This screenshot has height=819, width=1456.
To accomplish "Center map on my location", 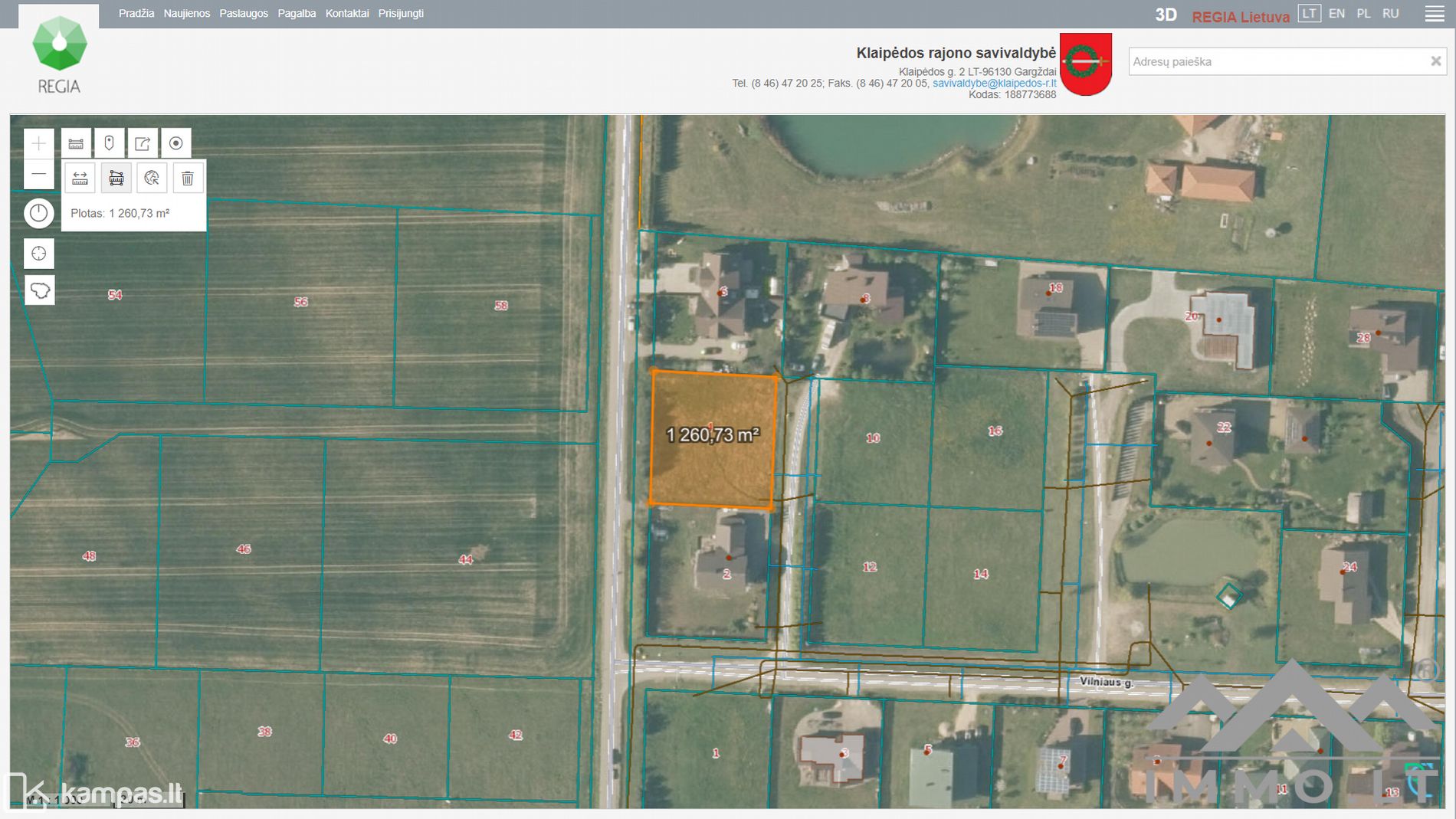I will [39, 254].
